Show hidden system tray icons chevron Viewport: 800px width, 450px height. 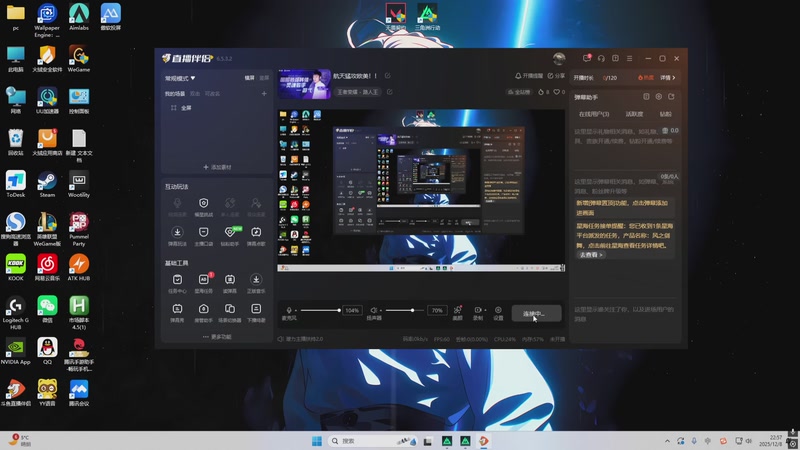coord(667,441)
